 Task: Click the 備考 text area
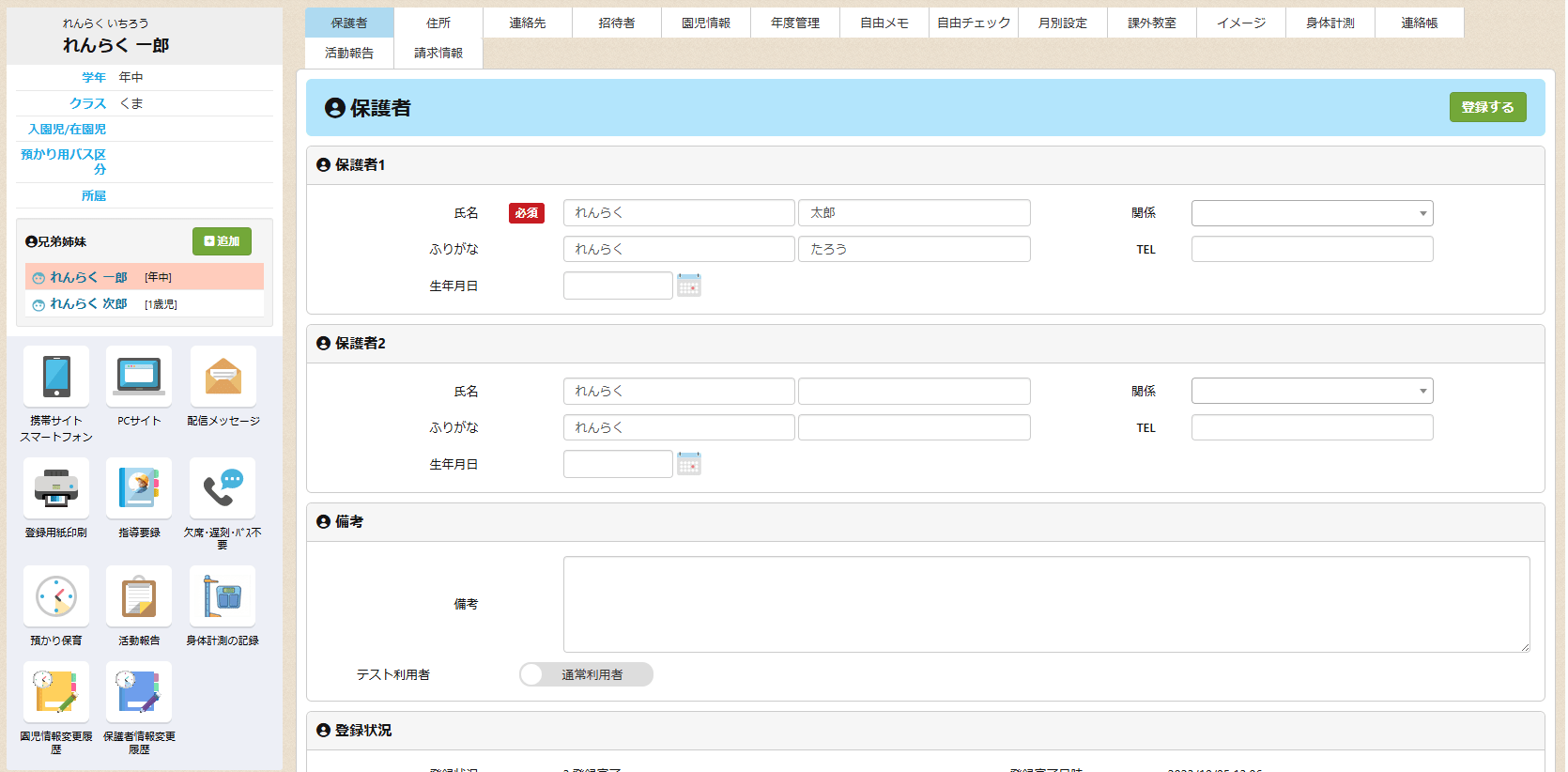1046,604
